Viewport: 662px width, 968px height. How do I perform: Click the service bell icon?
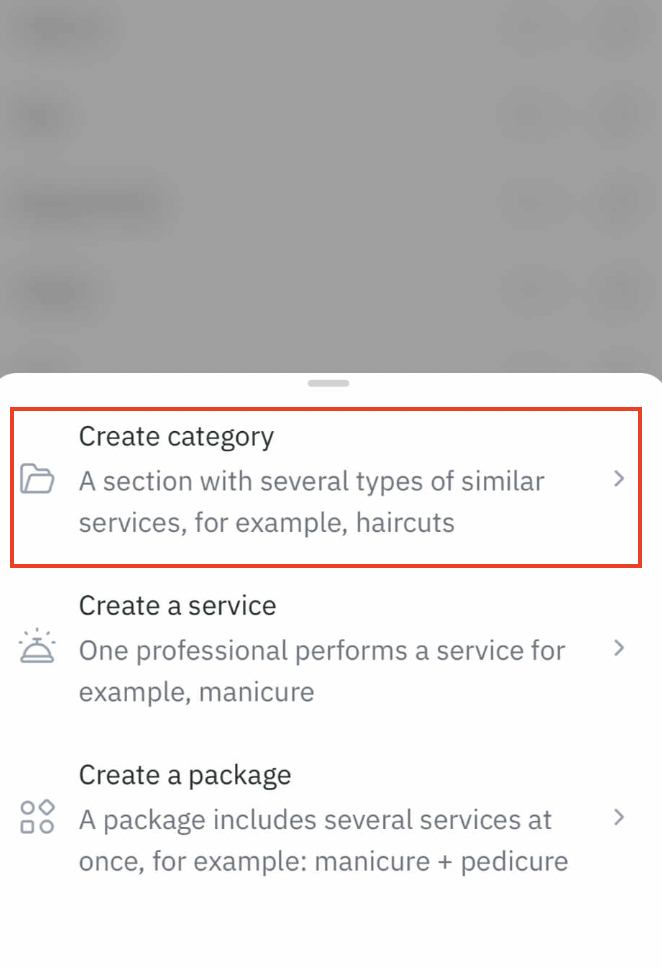(x=37, y=648)
